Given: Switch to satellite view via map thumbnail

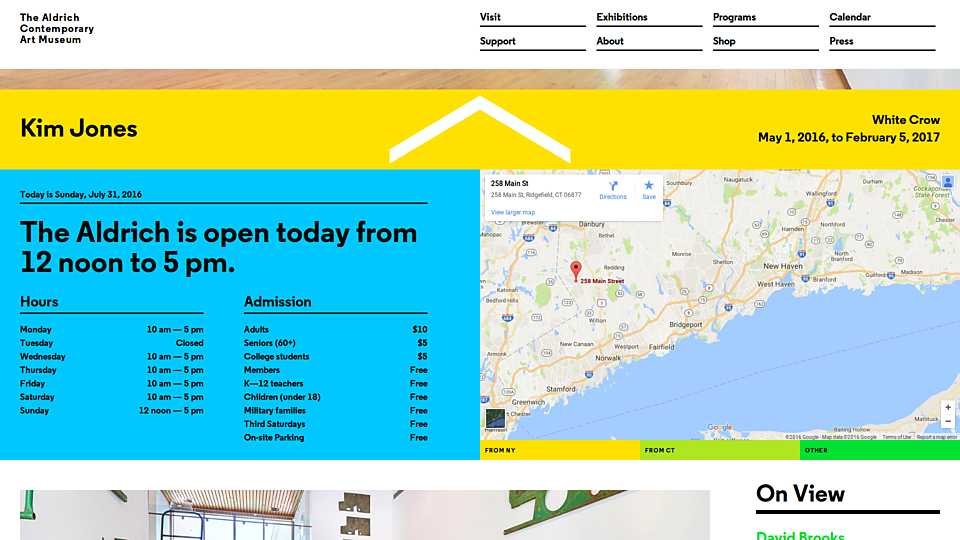Looking at the screenshot, I should (x=496, y=419).
